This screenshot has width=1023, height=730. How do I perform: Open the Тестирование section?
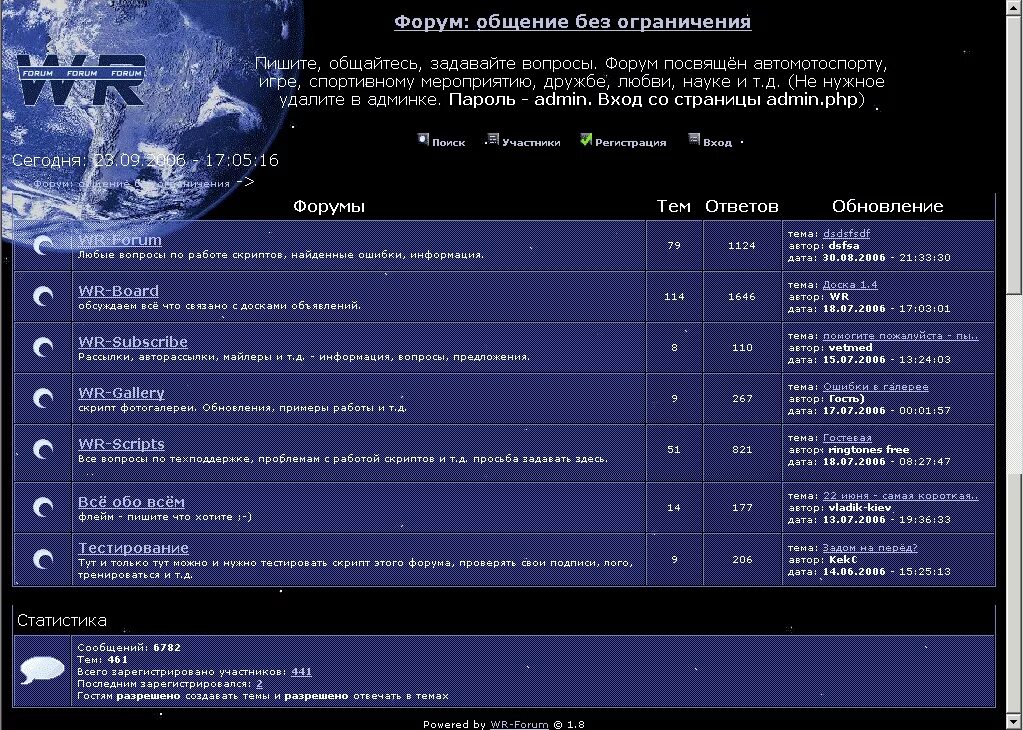[x=133, y=548]
